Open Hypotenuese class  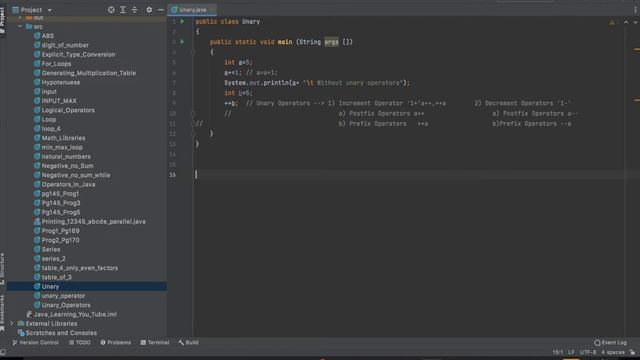[x=60, y=82]
